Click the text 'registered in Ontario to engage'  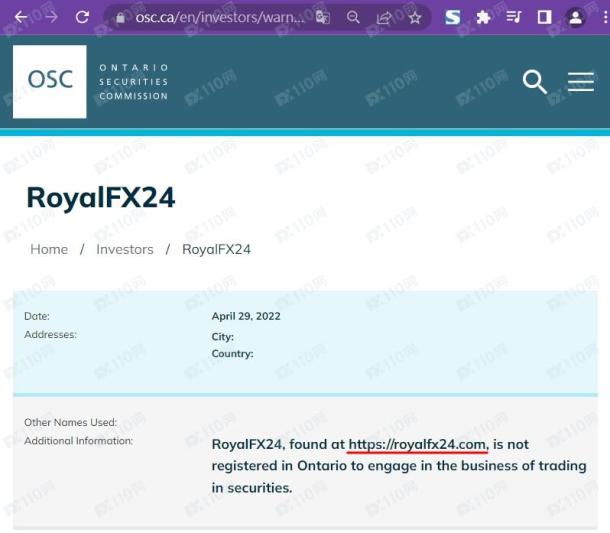pos(313,466)
